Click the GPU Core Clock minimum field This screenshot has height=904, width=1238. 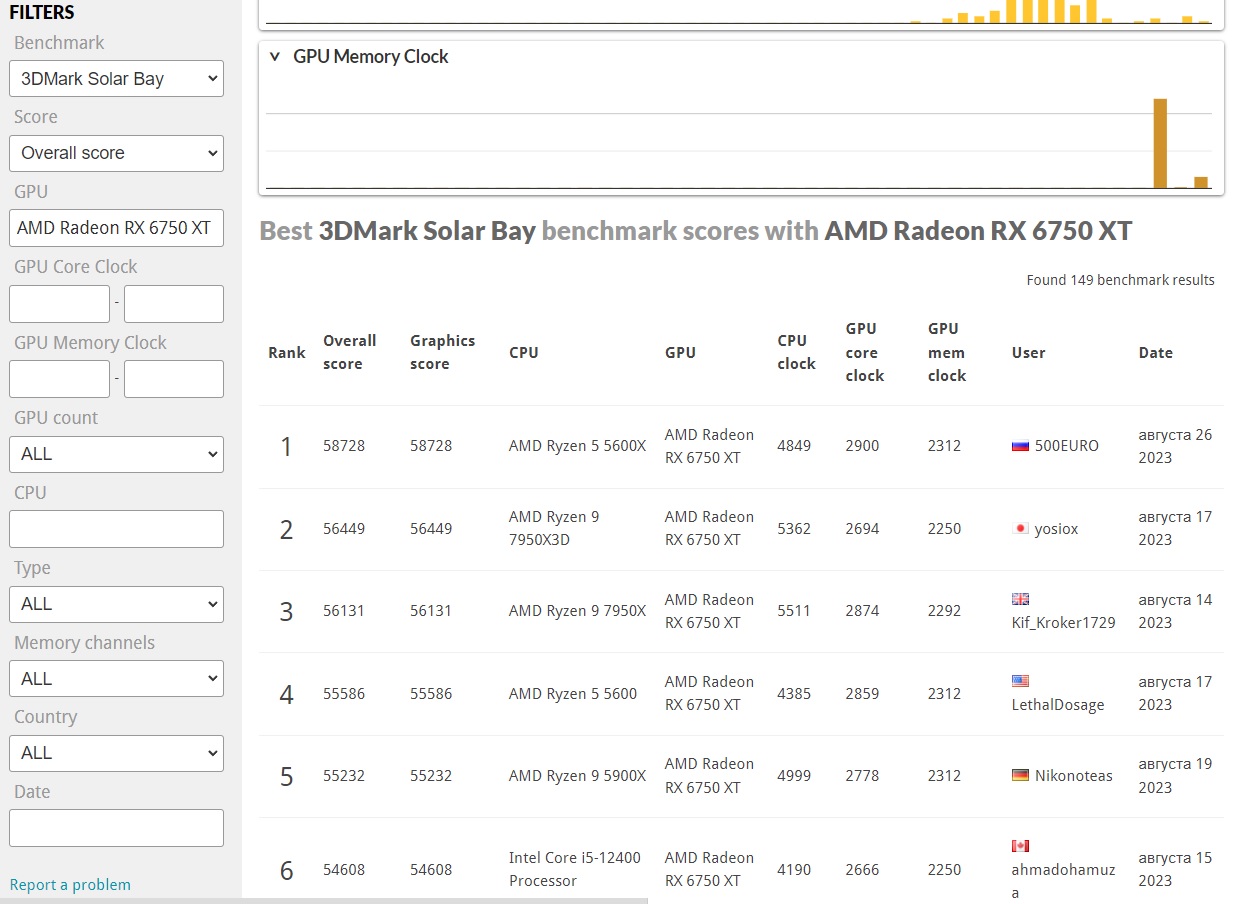pos(59,304)
